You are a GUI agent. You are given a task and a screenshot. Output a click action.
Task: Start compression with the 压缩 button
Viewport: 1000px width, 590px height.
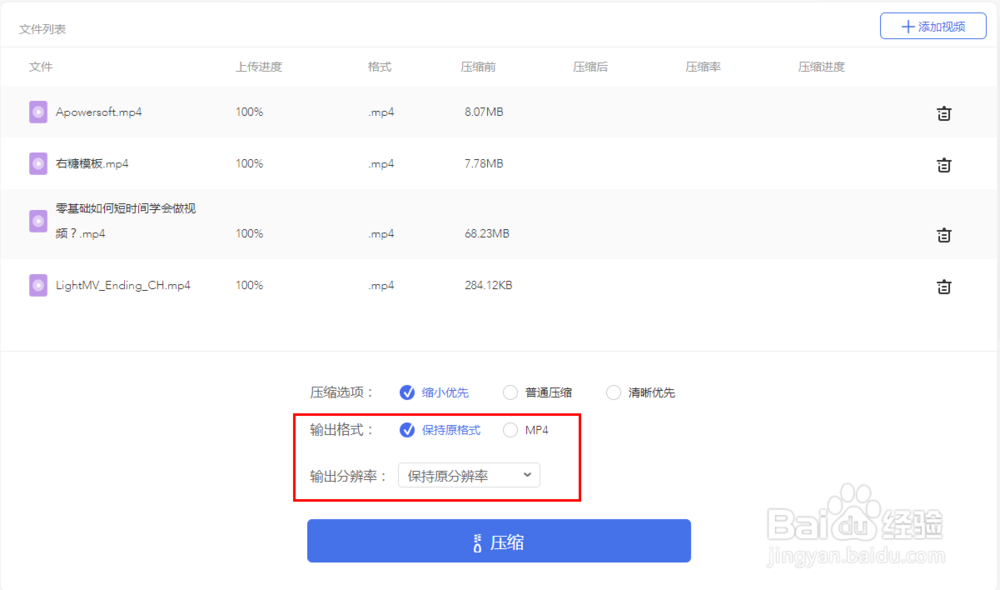[499, 541]
